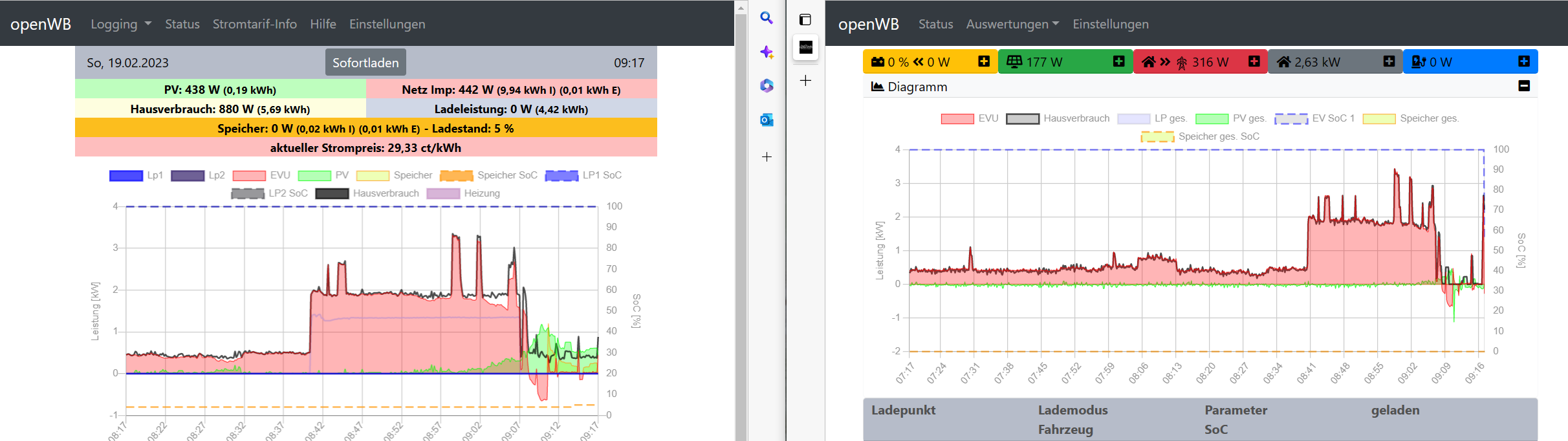Open Einstellungen in the right openWB navbar
This screenshot has height=441, width=1568.
coord(1110,24)
